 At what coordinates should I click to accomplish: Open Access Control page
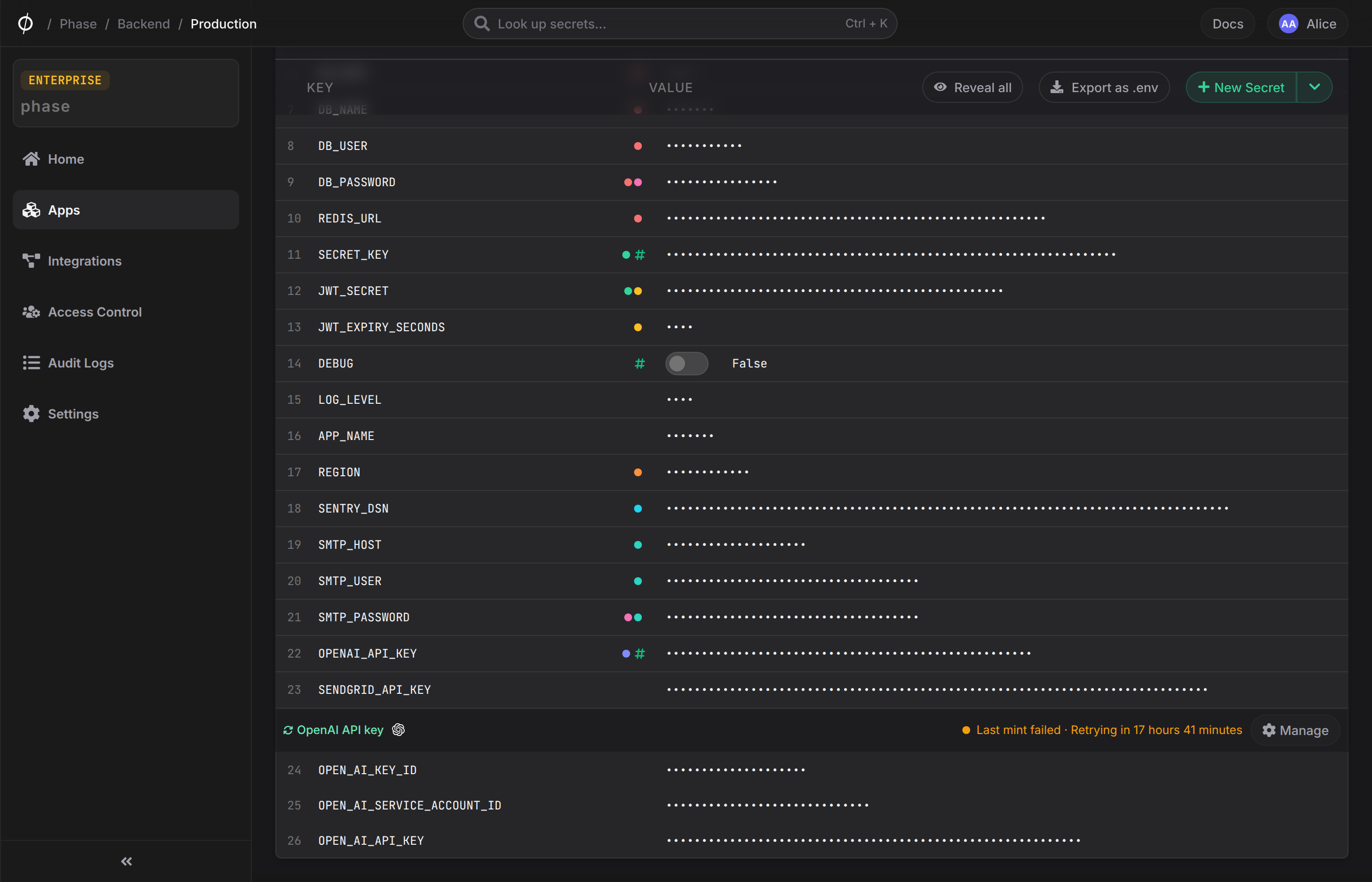(x=125, y=312)
